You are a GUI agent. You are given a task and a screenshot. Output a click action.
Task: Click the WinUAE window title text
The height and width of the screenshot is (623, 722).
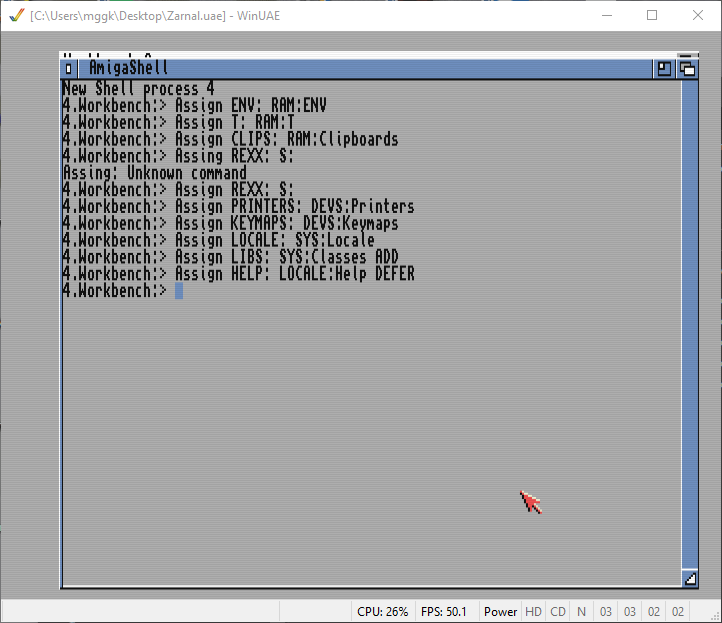click(155, 16)
